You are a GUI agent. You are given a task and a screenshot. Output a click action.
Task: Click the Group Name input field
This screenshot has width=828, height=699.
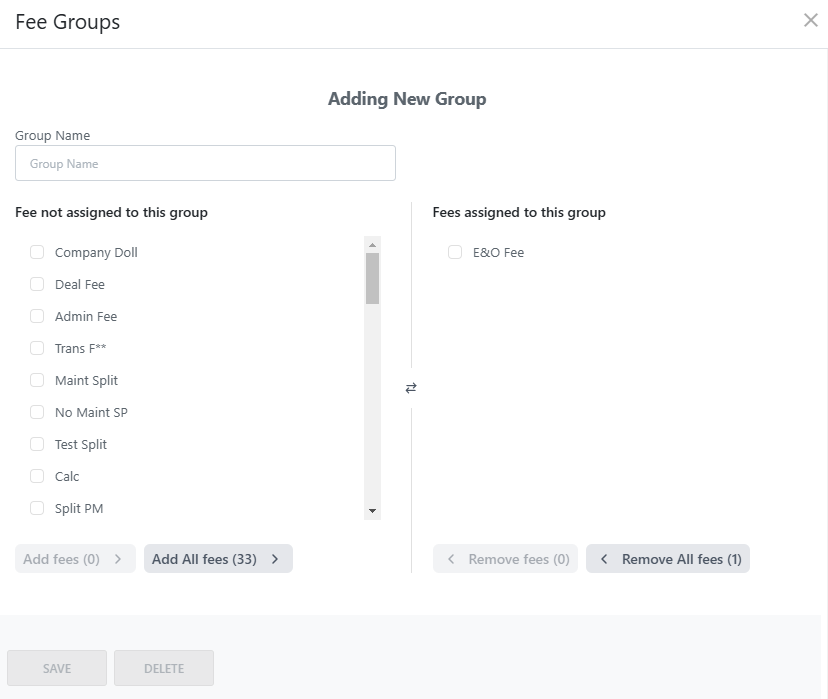click(205, 162)
